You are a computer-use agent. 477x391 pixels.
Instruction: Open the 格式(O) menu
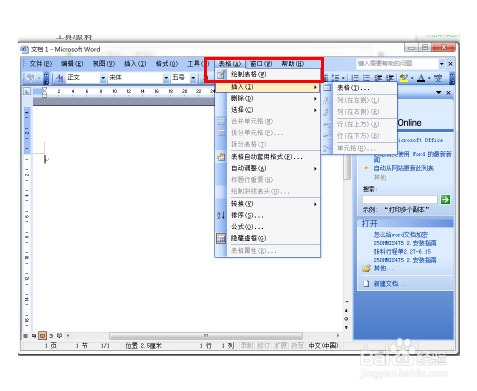coord(167,63)
